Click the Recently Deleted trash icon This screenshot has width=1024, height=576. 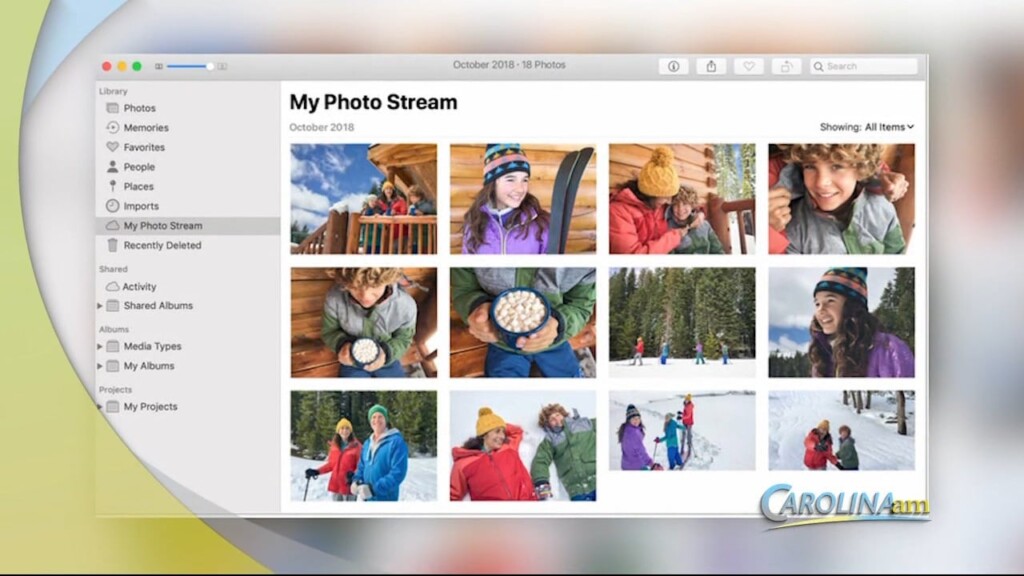tap(112, 245)
